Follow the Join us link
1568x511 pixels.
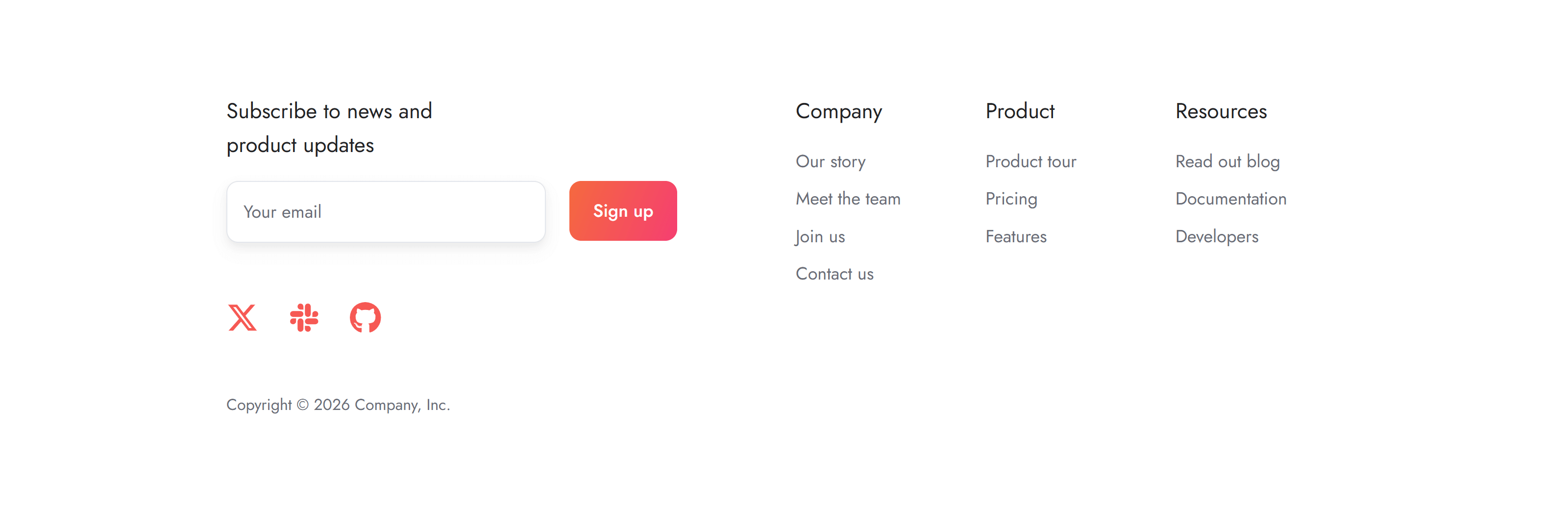click(x=820, y=236)
